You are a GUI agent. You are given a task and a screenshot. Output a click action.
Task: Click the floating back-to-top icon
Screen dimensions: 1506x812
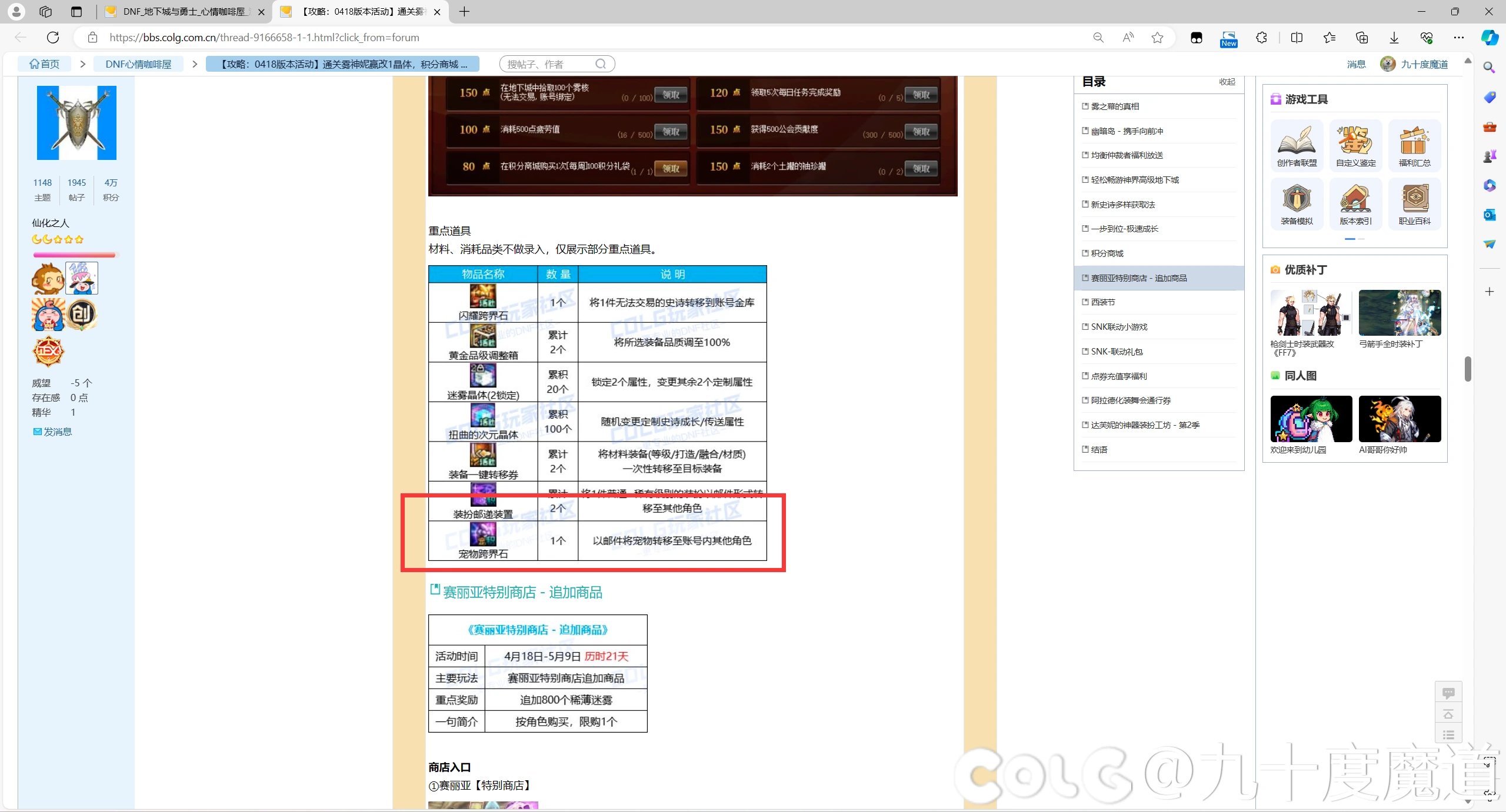coord(1448,714)
